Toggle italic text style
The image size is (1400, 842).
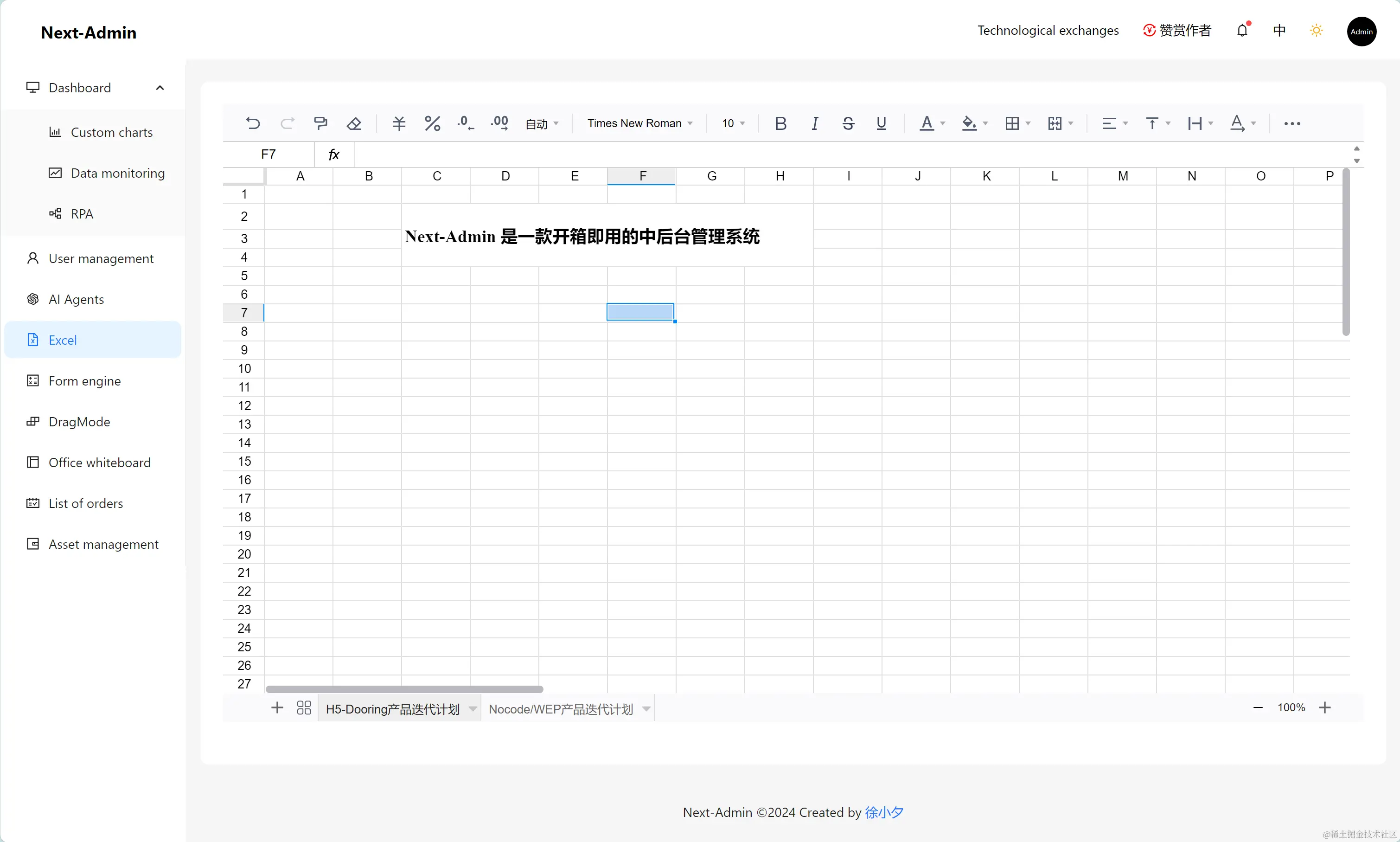click(x=814, y=123)
